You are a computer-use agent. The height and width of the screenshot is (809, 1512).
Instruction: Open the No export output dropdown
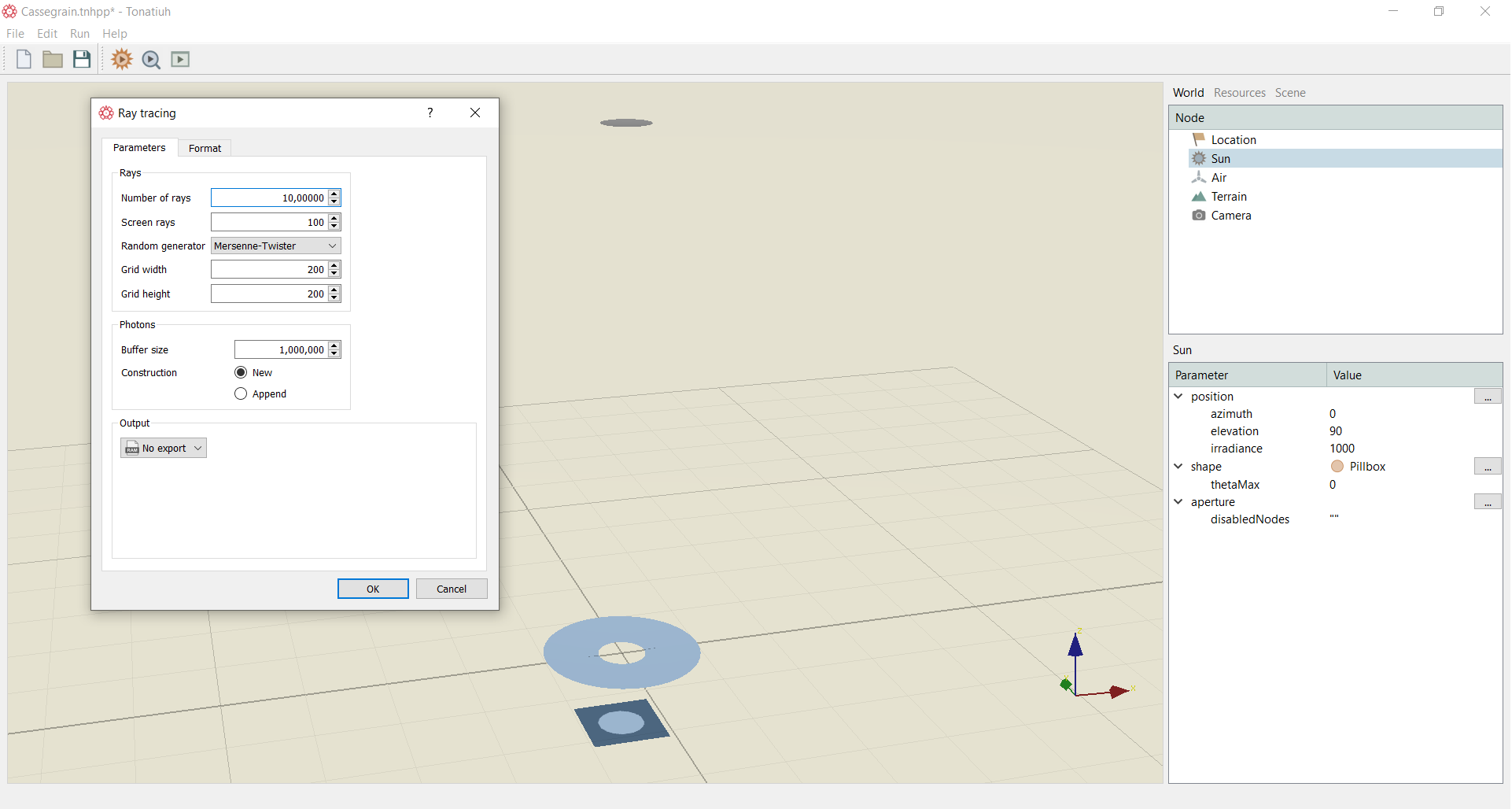tap(164, 448)
